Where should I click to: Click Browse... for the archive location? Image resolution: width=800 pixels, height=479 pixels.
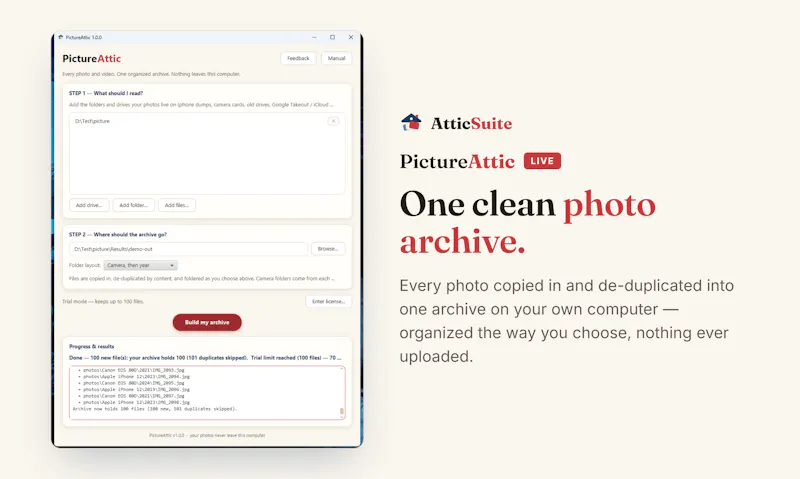pos(328,249)
